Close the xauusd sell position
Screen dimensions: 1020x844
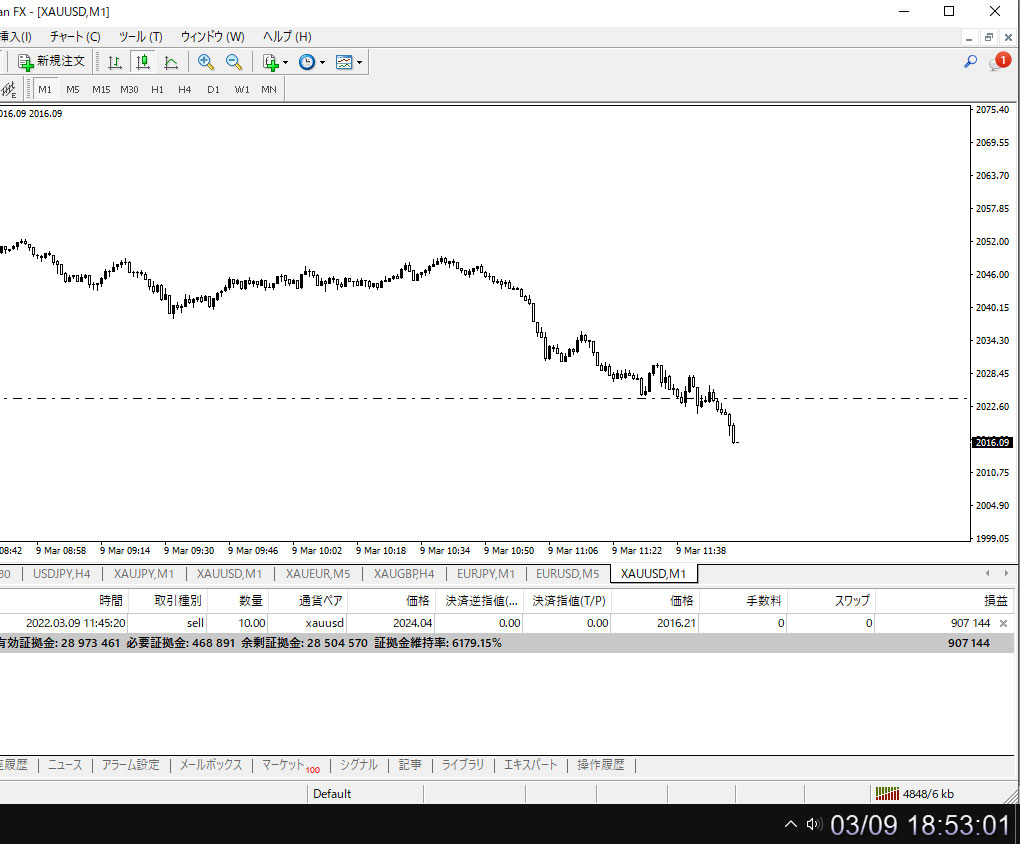point(1003,623)
